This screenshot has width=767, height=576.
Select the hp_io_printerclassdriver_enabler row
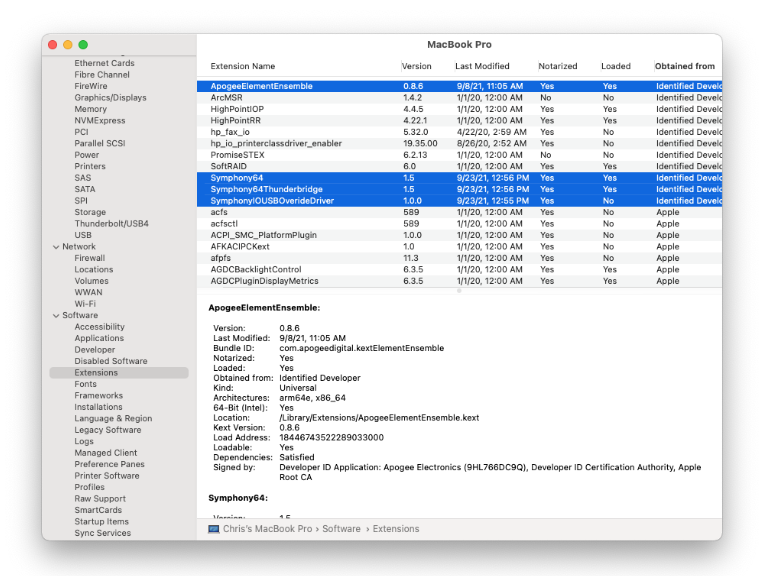click(x=459, y=143)
